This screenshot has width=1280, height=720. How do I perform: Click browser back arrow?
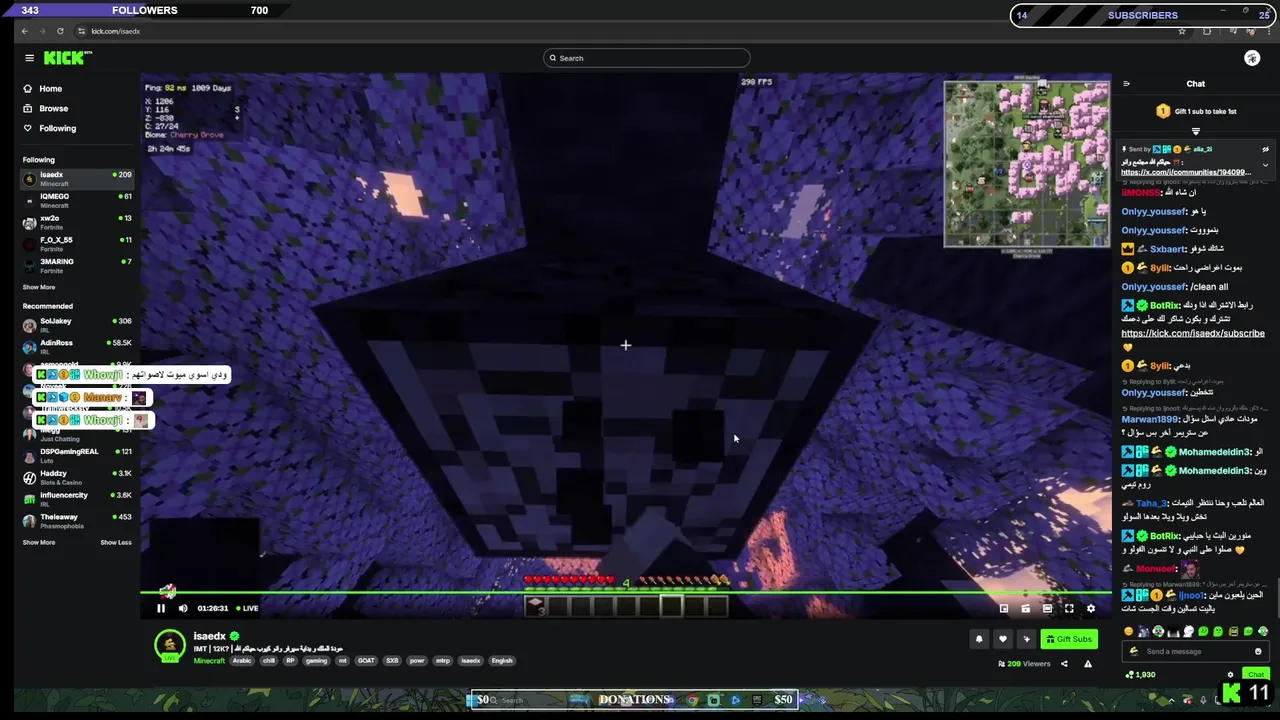25,31
